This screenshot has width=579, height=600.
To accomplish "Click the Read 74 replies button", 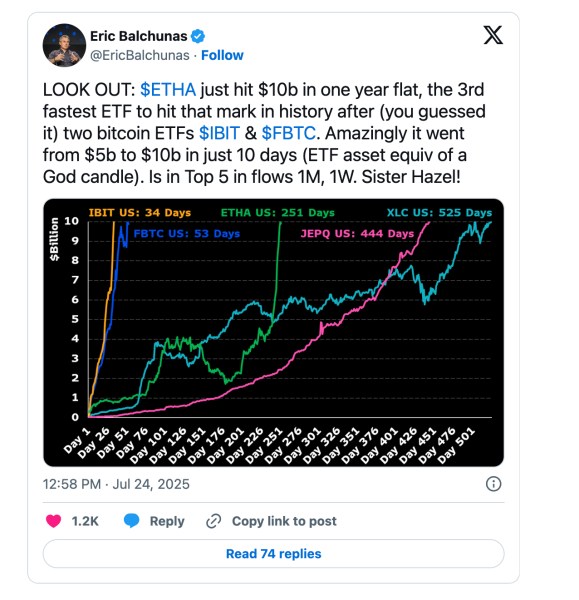I will (273, 554).
